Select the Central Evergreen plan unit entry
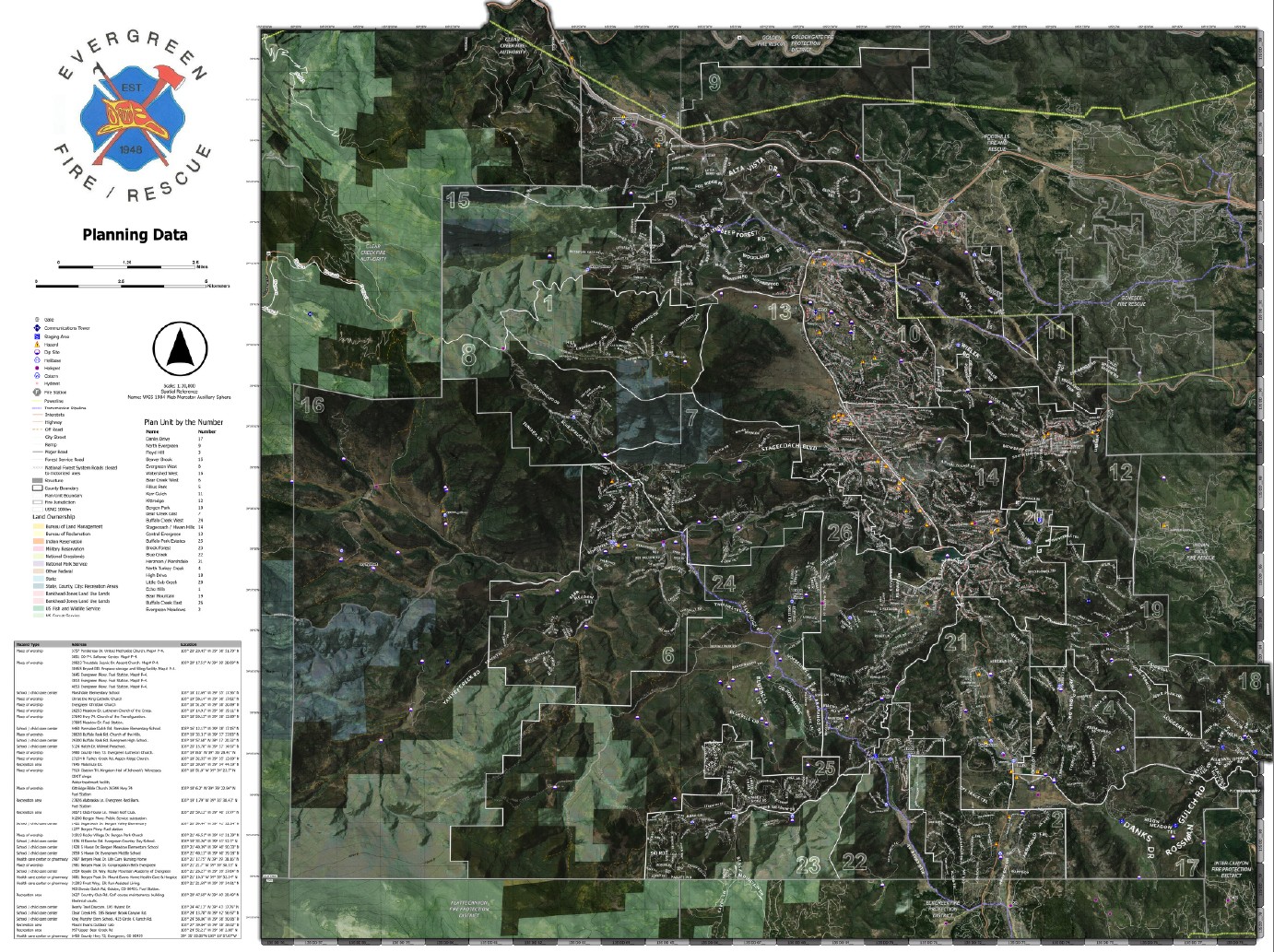The height and width of the screenshot is (952, 1274). [163, 534]
